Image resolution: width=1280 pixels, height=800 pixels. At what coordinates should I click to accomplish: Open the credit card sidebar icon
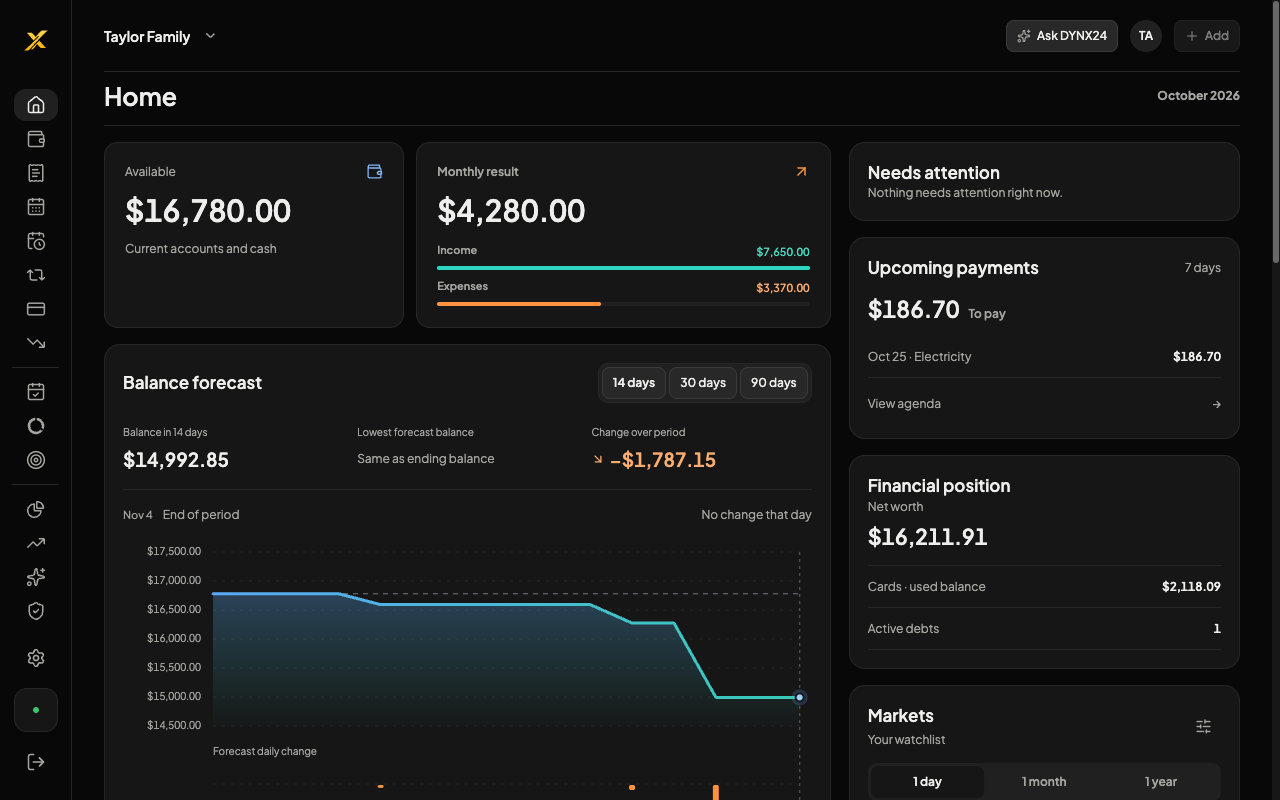pyautogui.click(x=36, y=309)
